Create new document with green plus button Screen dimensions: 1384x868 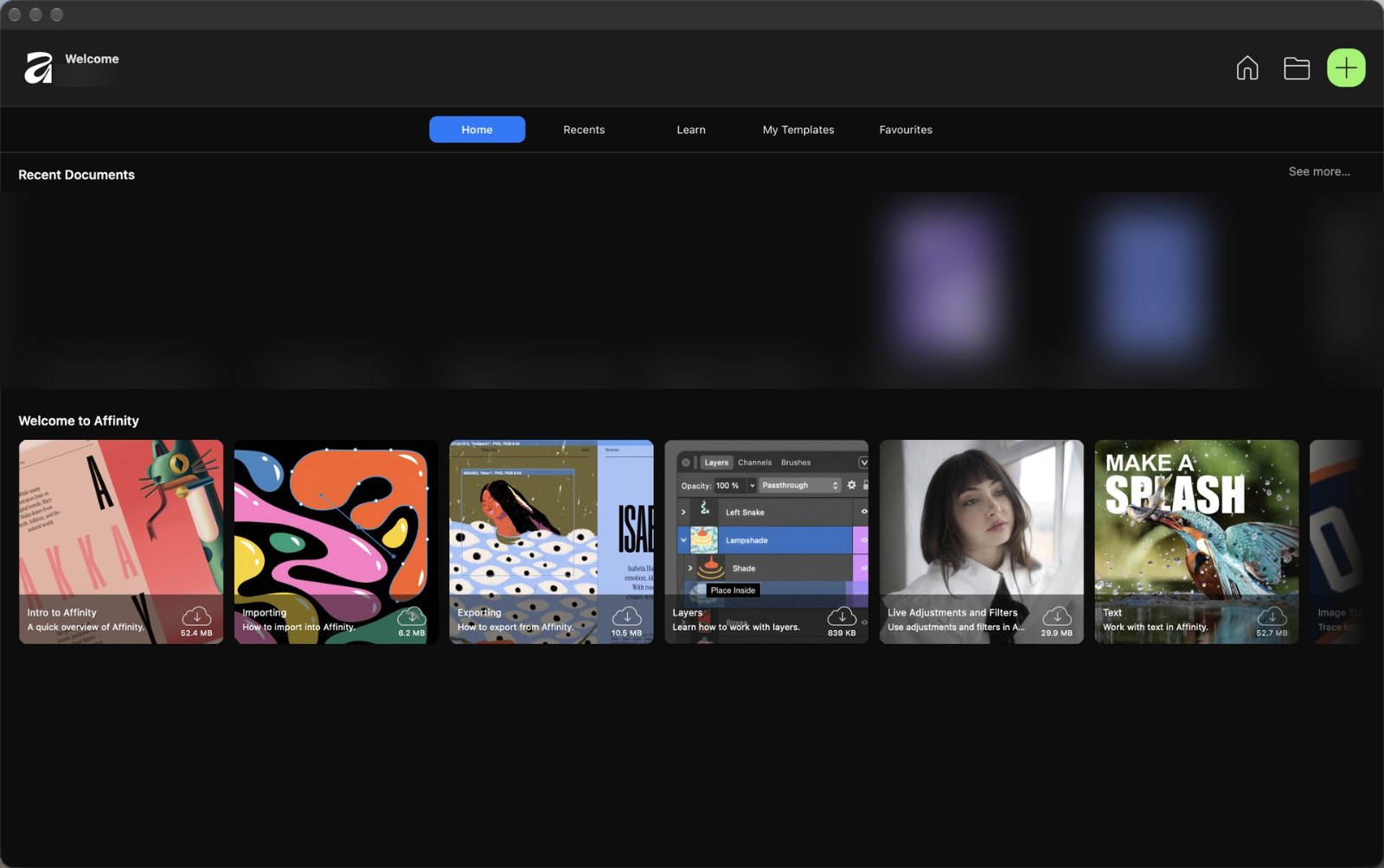1346,67
